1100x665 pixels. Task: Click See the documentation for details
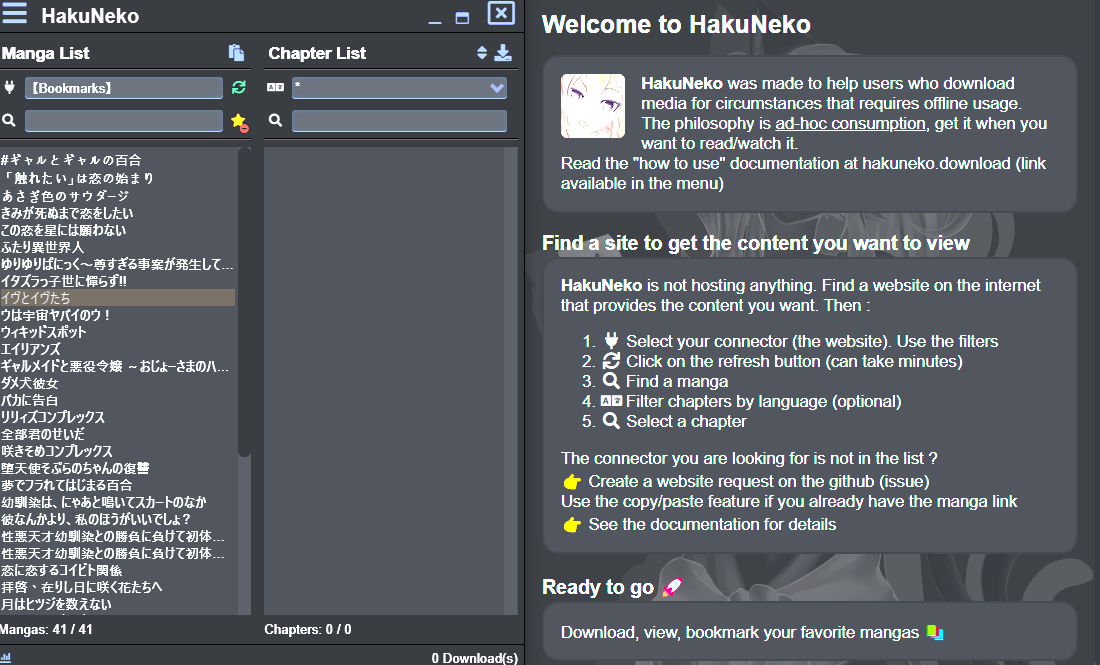[712, 524]
